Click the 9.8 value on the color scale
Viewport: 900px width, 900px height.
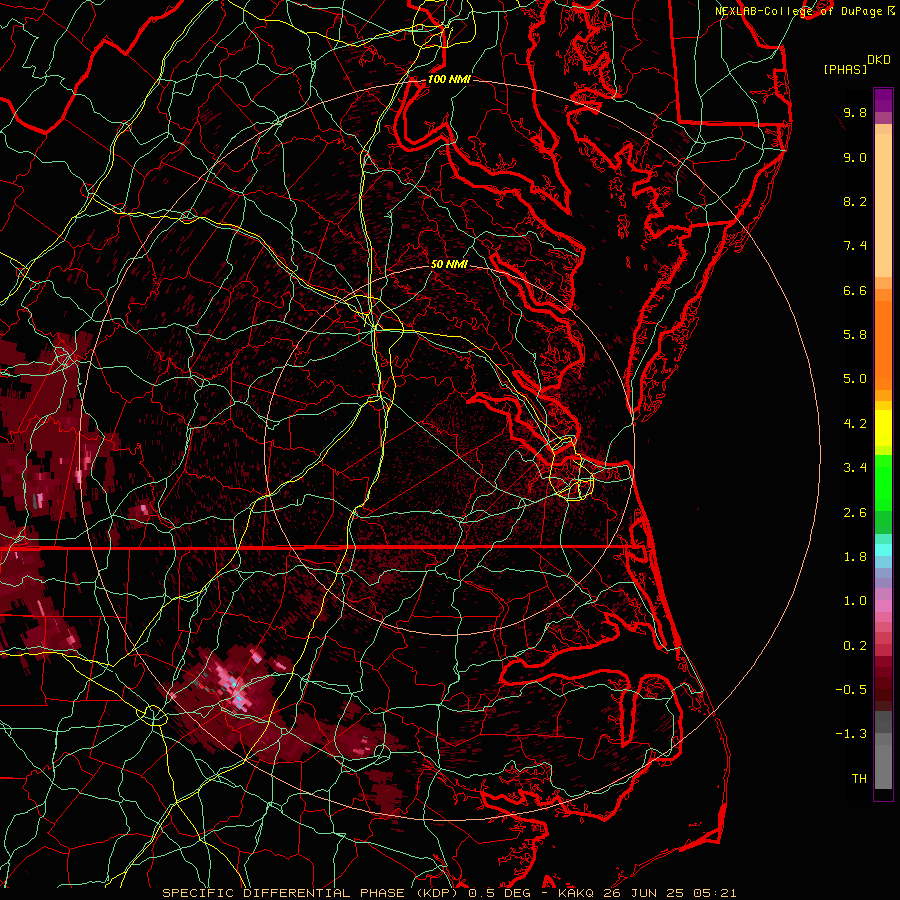[855, 112]
